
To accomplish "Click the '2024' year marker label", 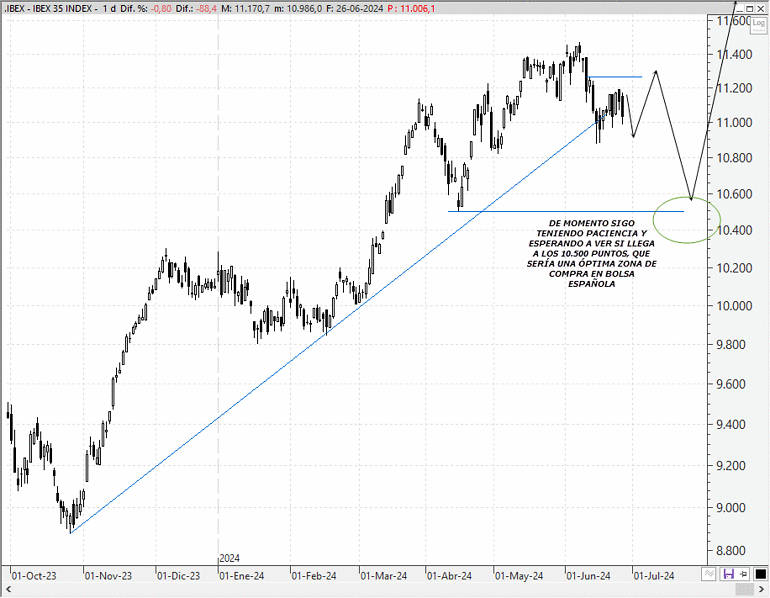I will [229, 559].
